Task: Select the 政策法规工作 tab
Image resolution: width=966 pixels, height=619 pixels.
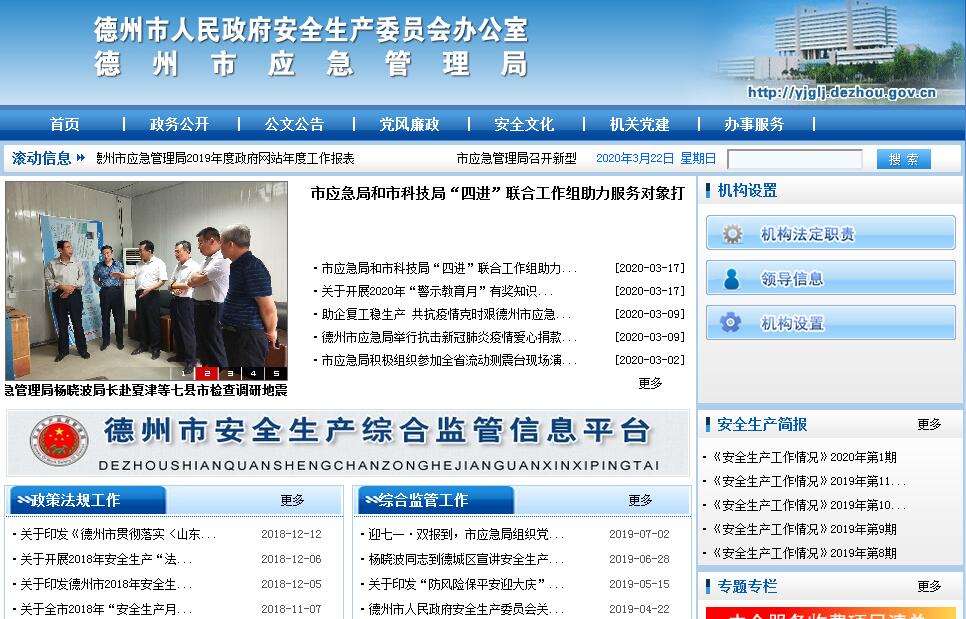Action: click(x=87, y=500)
